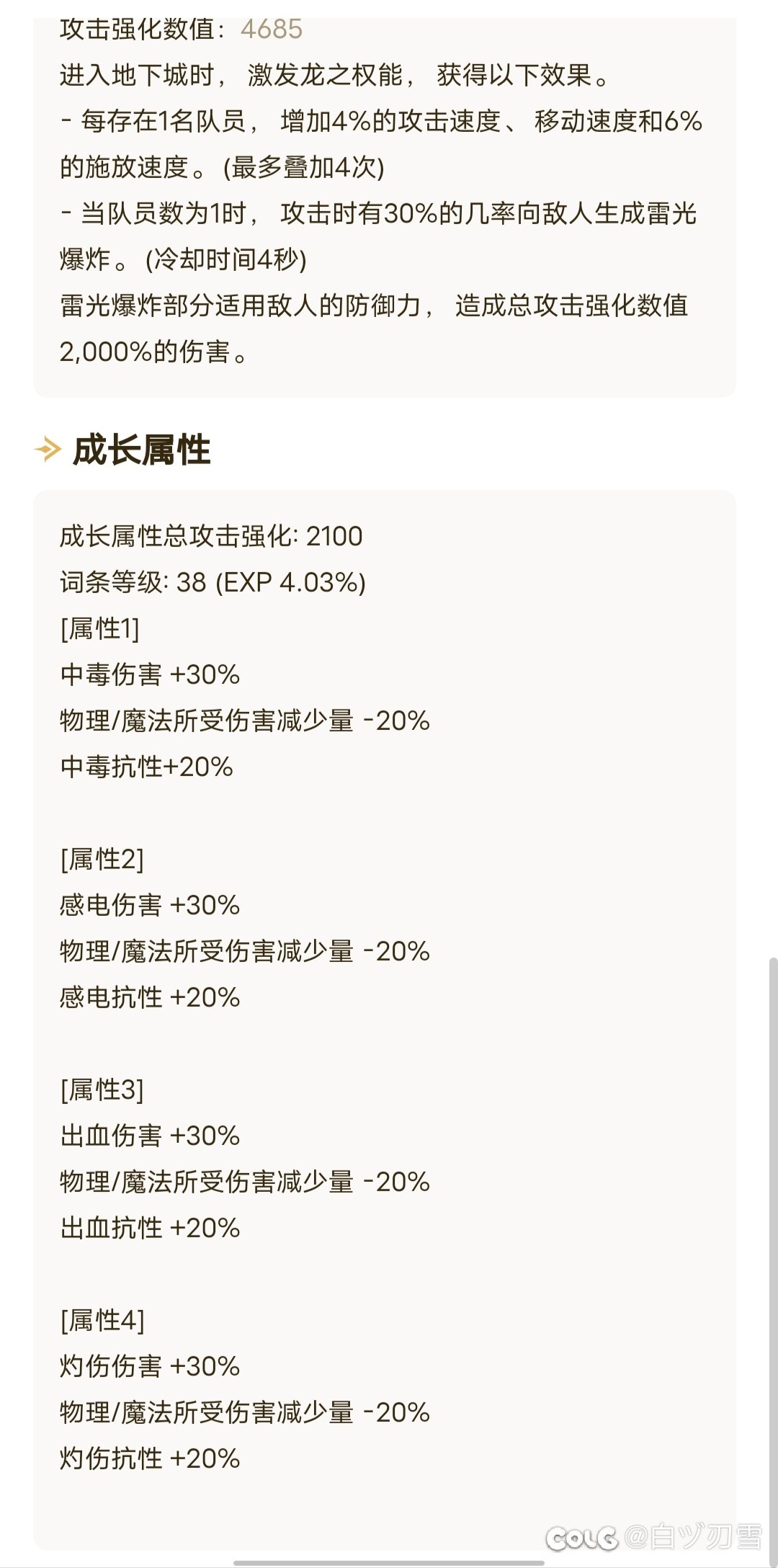Image resolution: width=778 pixels, height=1568 pixels.
Task: Click the 成长属性 section heading
Action: point(141,450)
